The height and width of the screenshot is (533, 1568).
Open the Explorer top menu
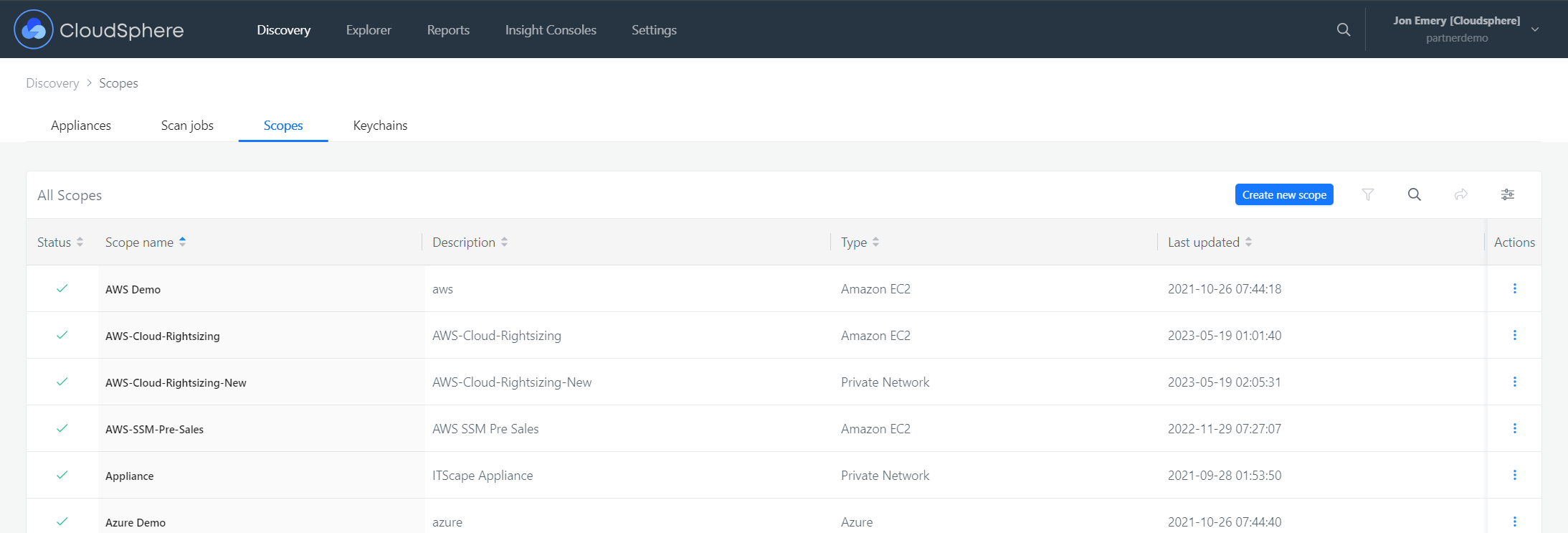[x=369, y=30]
